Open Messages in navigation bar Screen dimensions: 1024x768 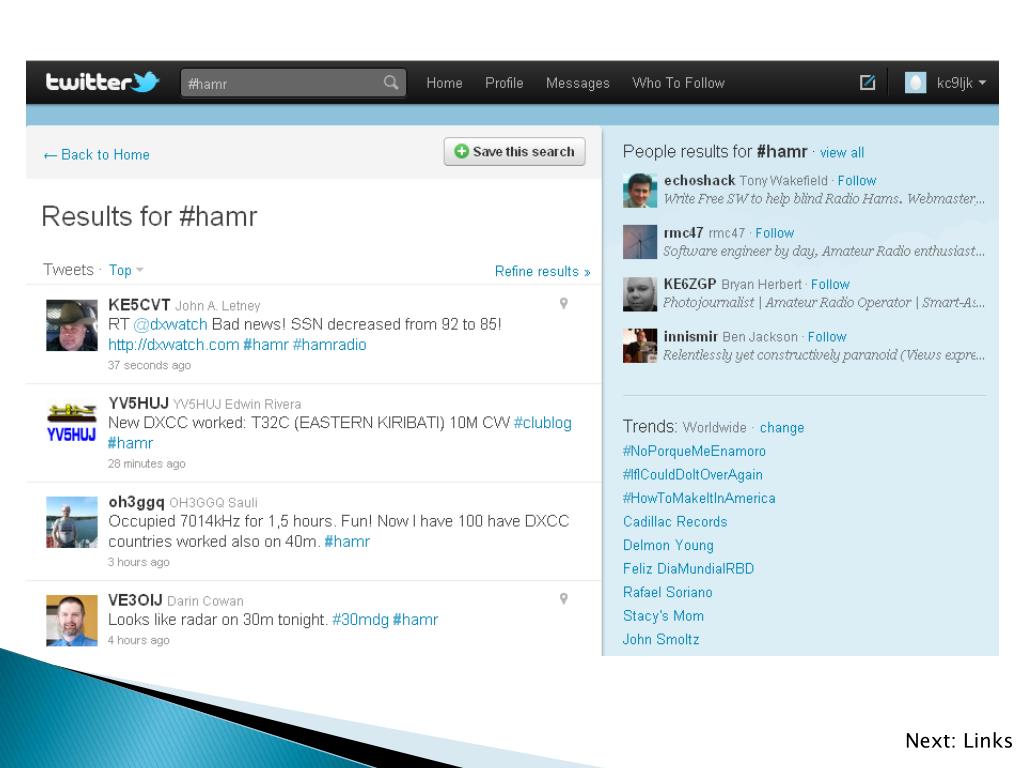(x=578, y=83)
